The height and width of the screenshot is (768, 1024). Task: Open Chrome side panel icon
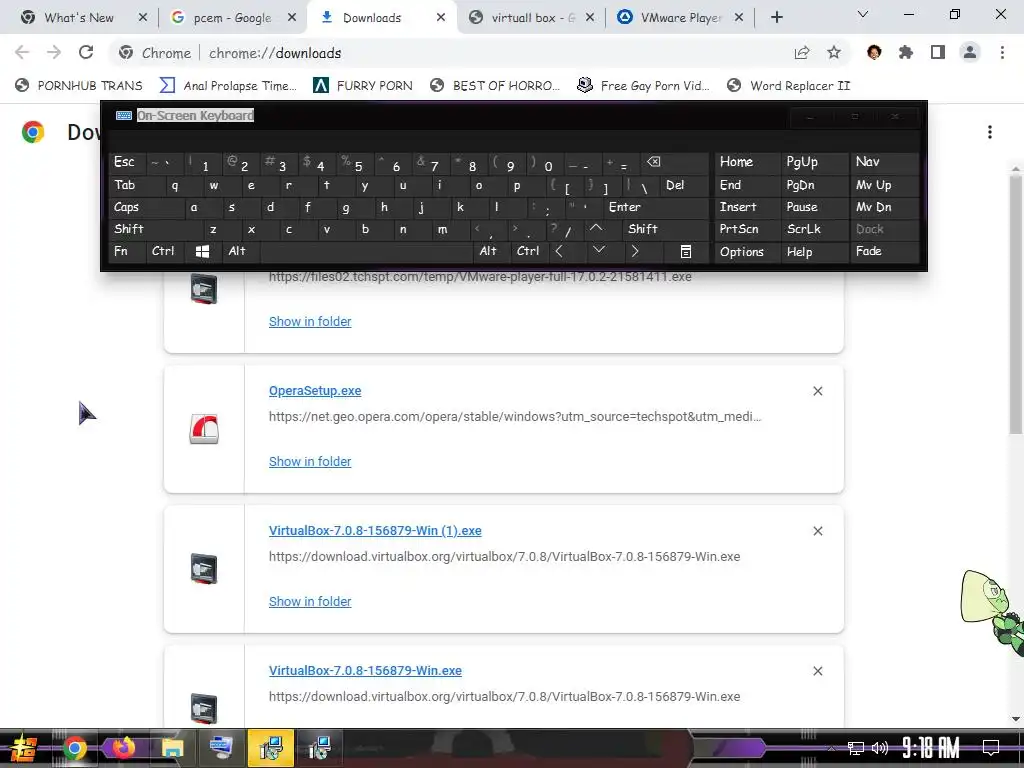click(x=938, y=52)
